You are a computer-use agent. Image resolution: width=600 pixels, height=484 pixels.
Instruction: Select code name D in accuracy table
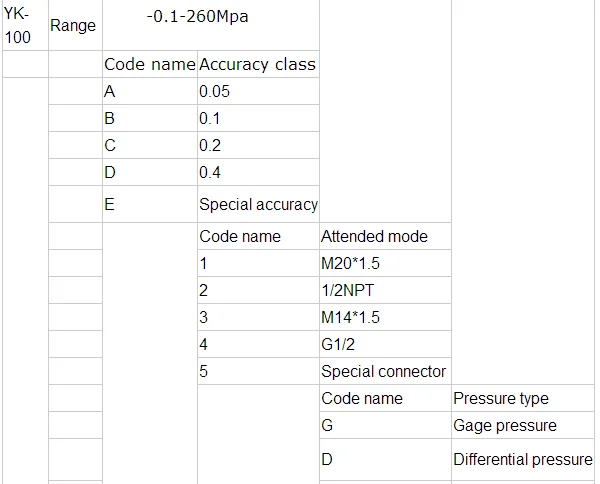tap(150, 173)
